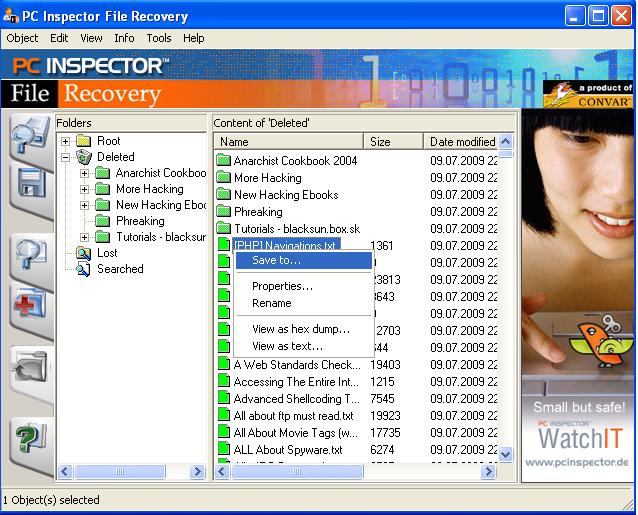Click file list horizontal scroll left arrow

(222, 471)
